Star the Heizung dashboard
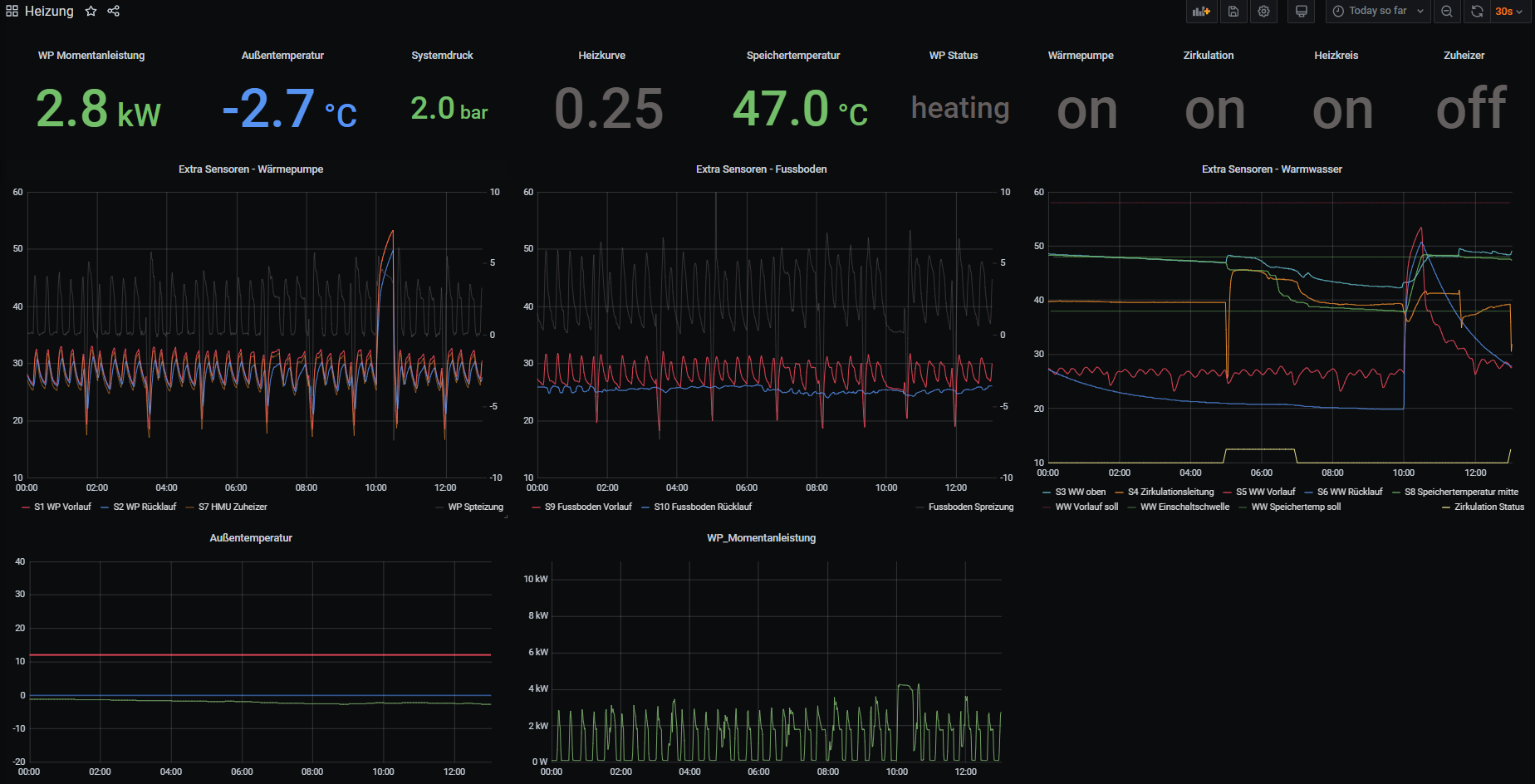This screenshot has height=784, width=1535. 91,12
